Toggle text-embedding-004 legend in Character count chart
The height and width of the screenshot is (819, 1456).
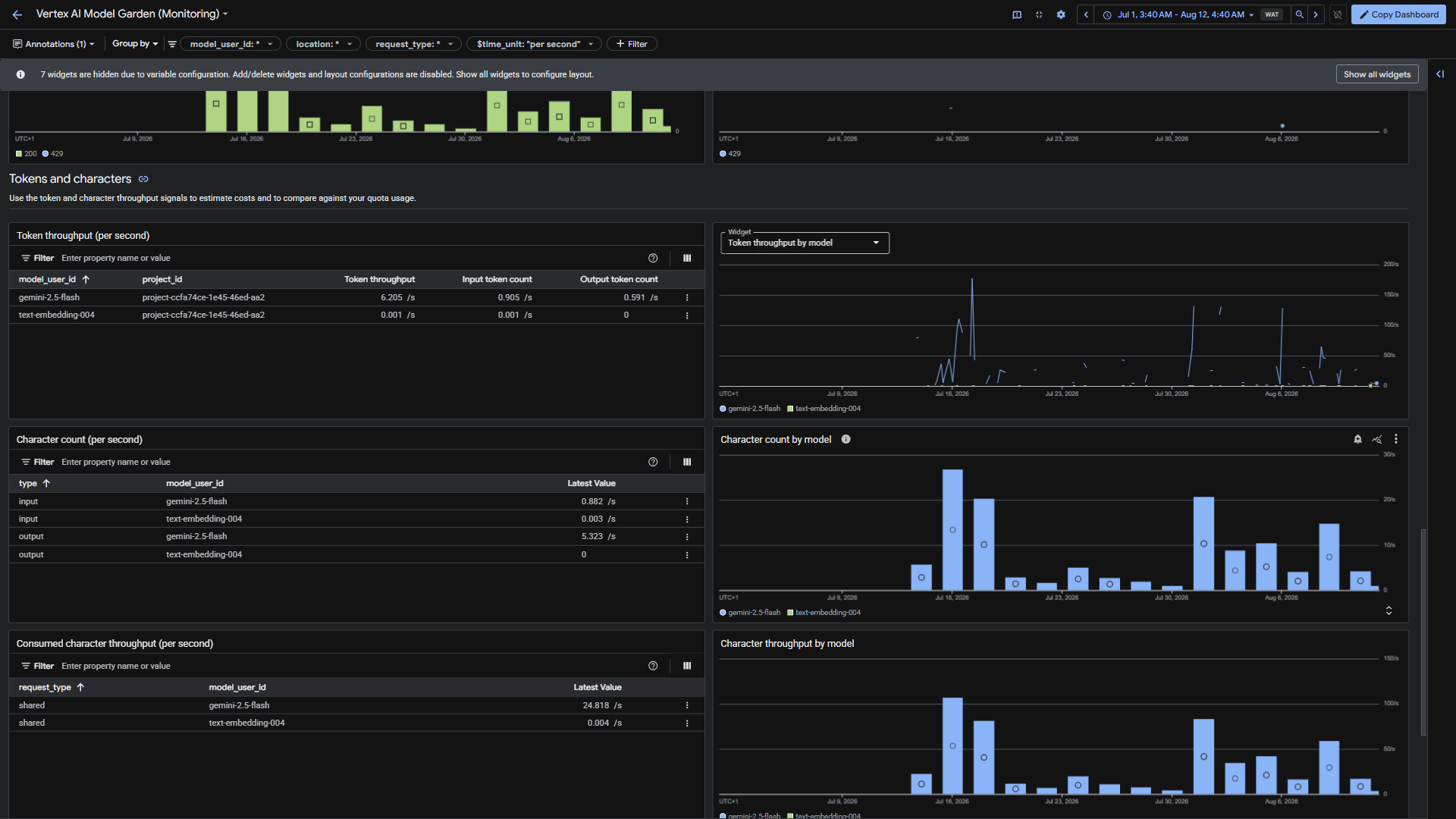point(824,613)
